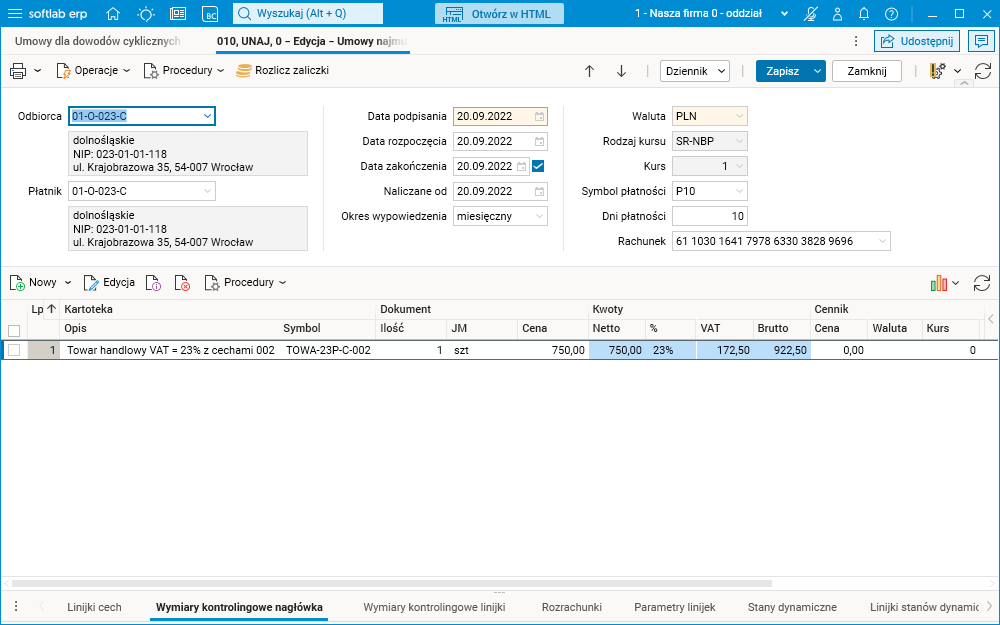Open the hamburger main menu
This screenshot has height=625, width=1000.
pyautogui.click(x=14, y=13)
